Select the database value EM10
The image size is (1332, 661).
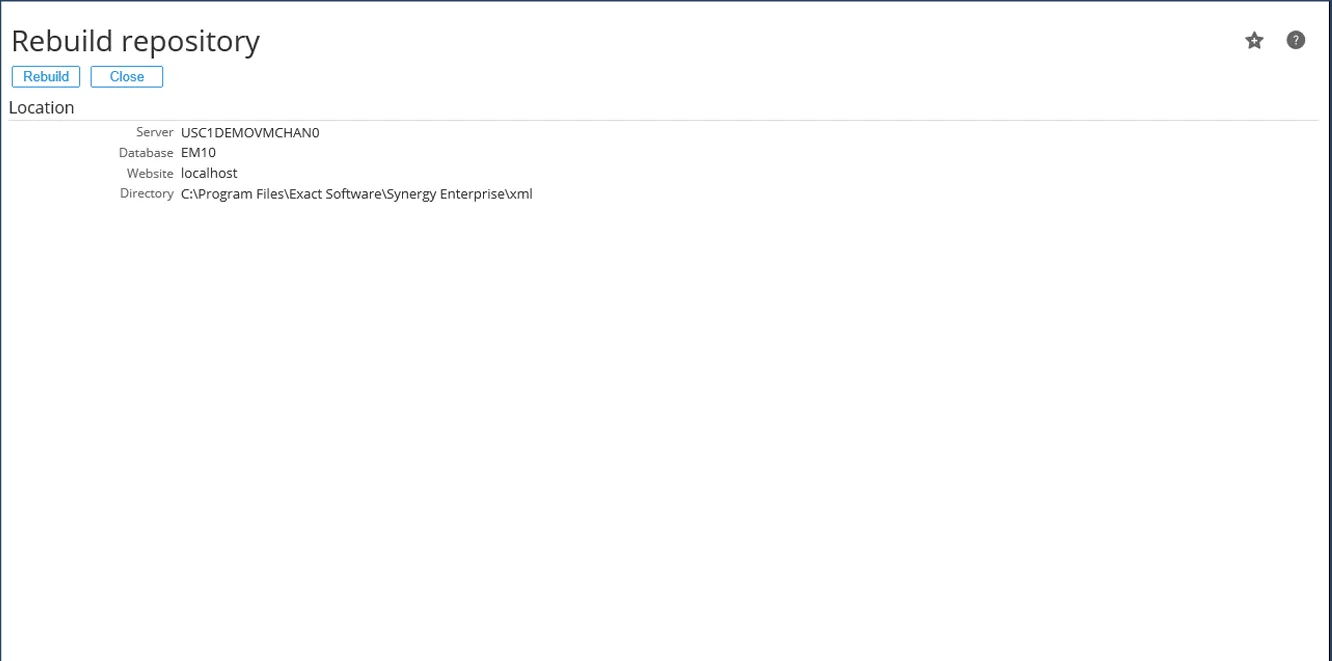point(198,153)
